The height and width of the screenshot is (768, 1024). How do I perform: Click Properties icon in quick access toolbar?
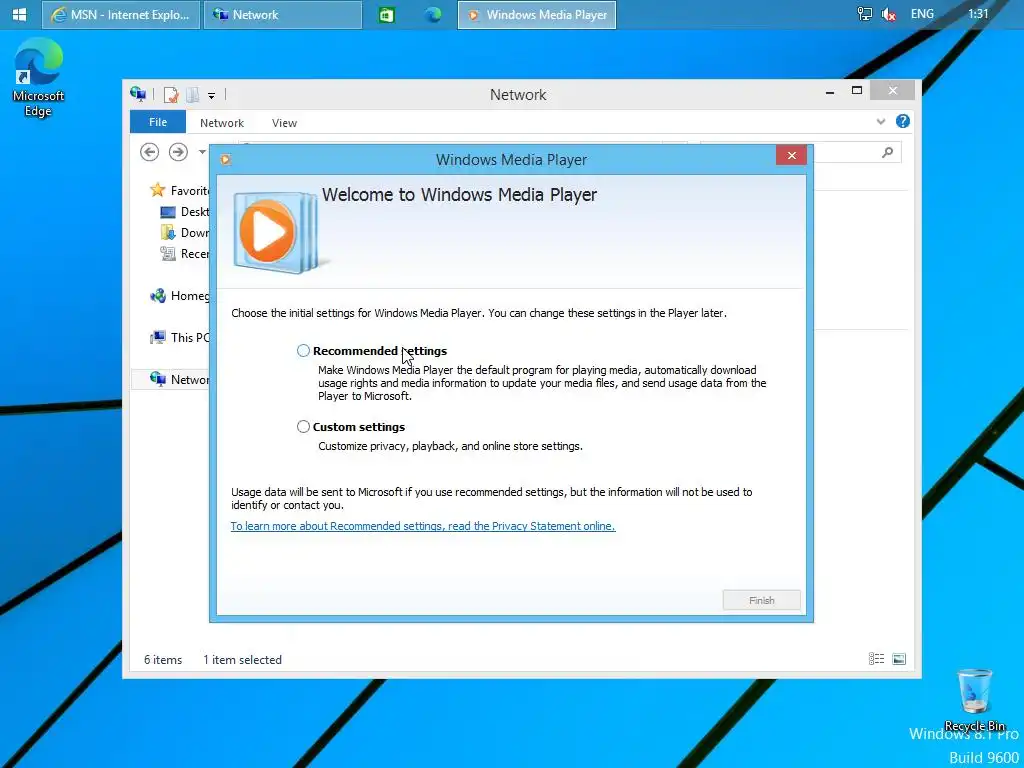[171, 95]
